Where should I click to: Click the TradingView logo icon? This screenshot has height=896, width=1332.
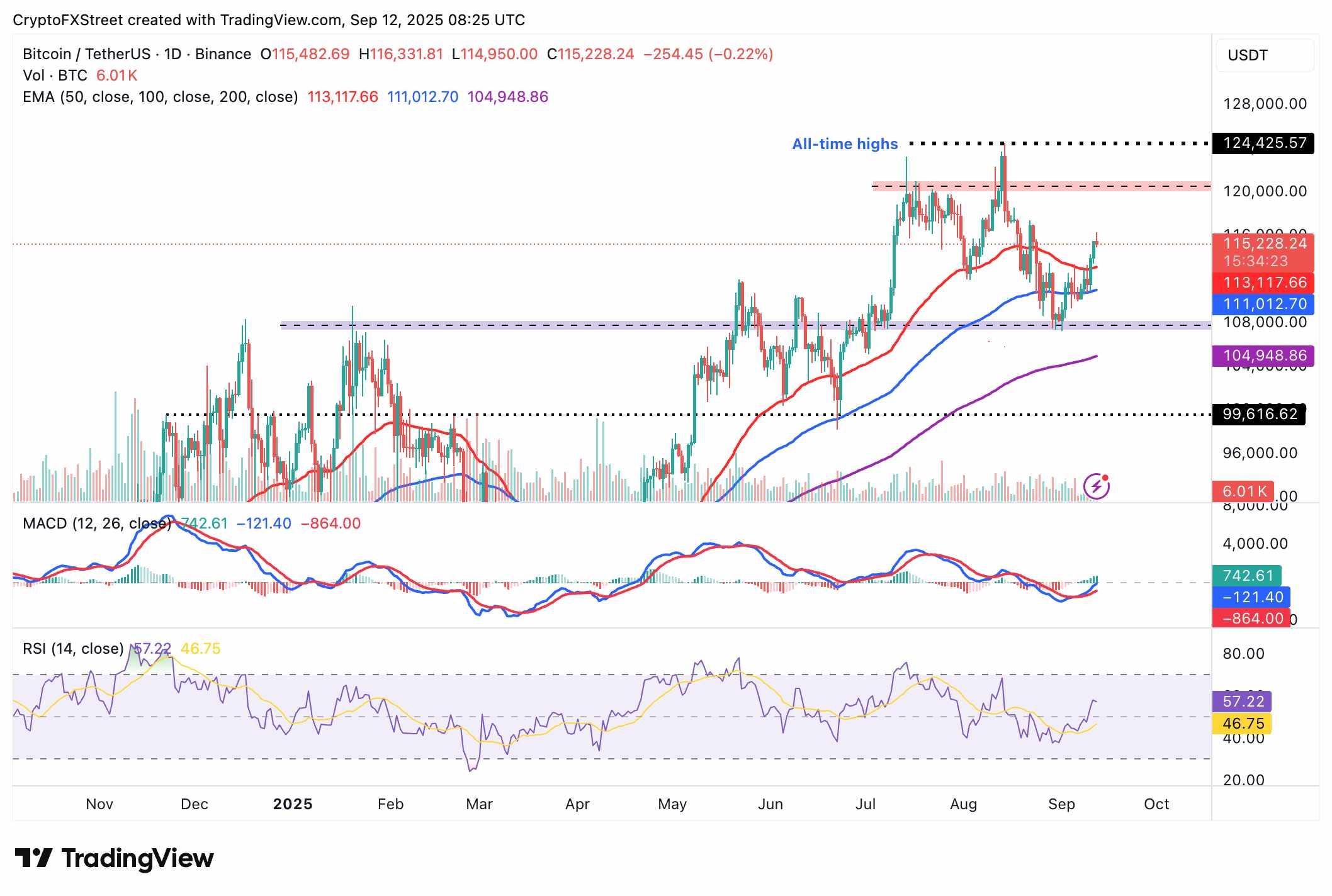pos(33,858)
